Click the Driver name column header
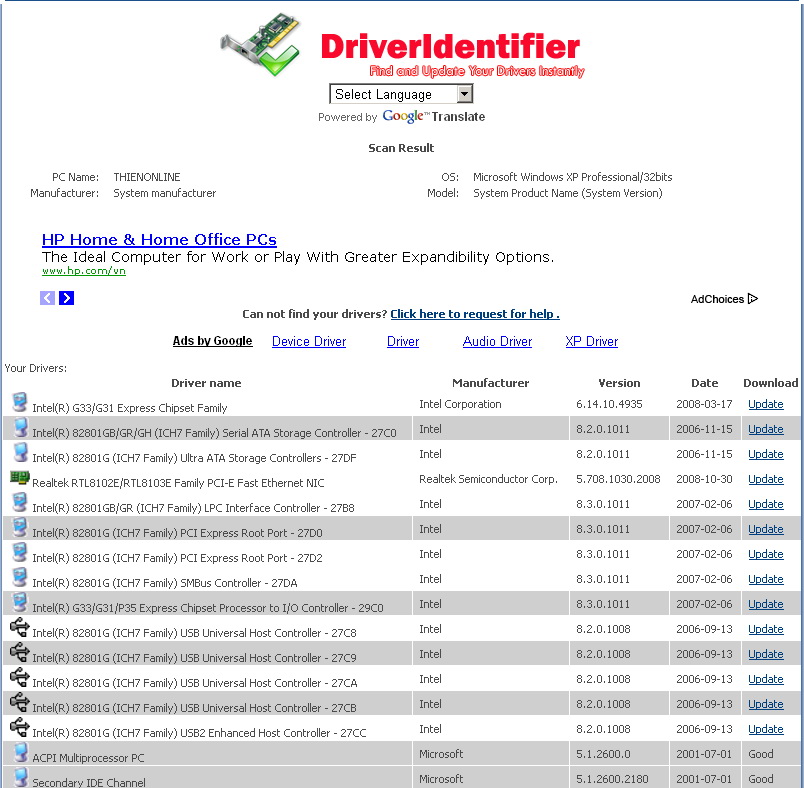Screen dimensions: 804x788 point(206,383)
